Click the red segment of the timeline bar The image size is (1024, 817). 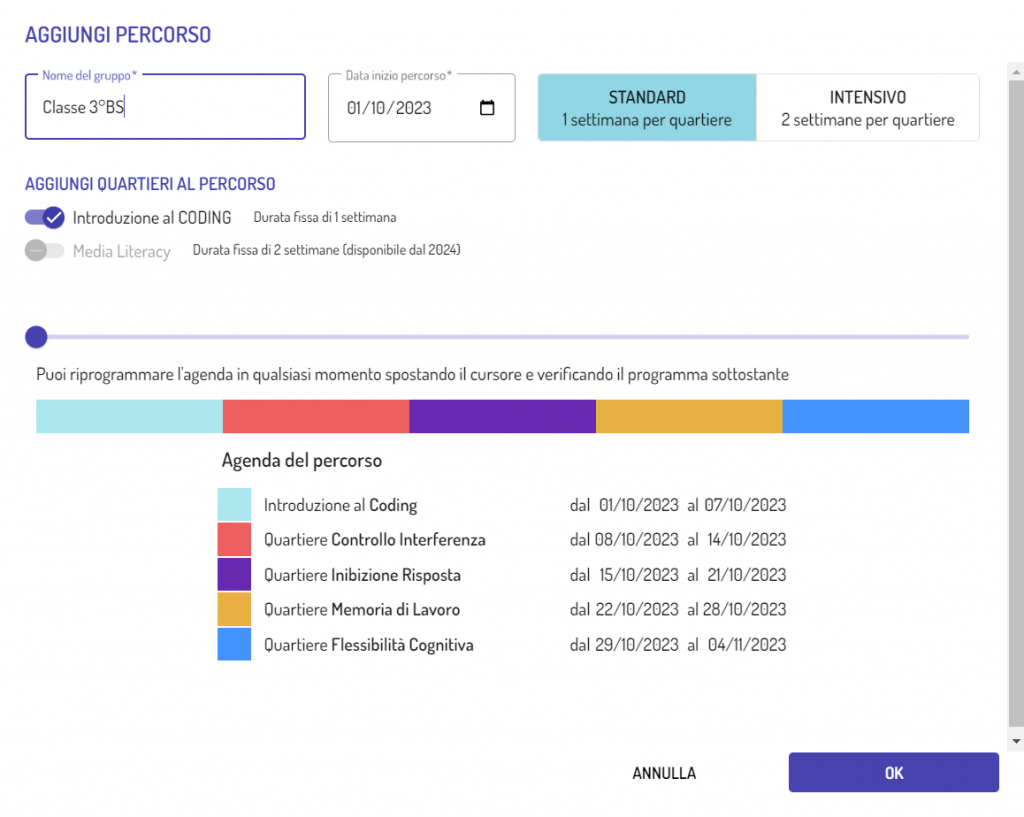(x=316, y=417)
